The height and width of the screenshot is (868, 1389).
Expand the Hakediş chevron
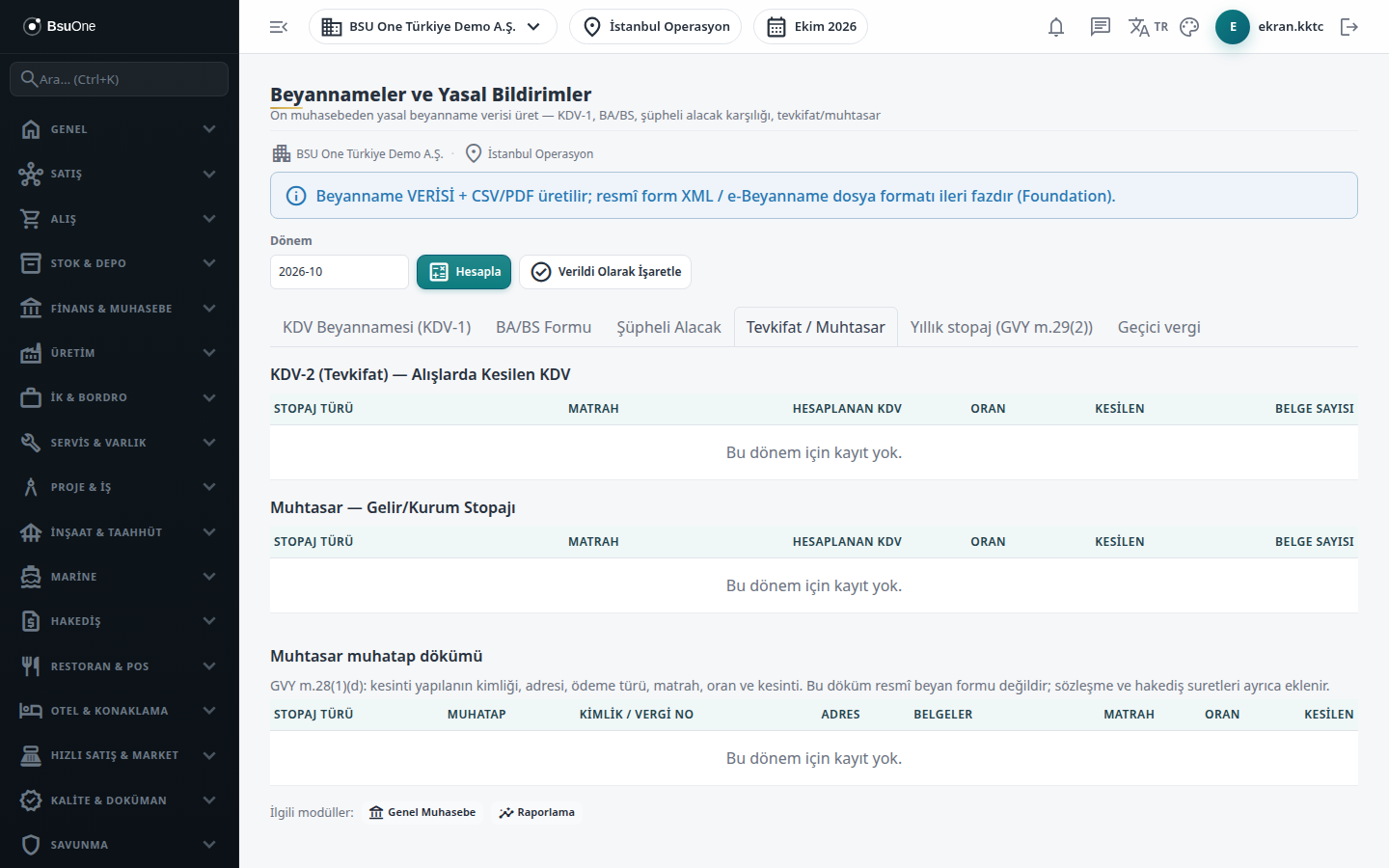(x=209, y=621)
